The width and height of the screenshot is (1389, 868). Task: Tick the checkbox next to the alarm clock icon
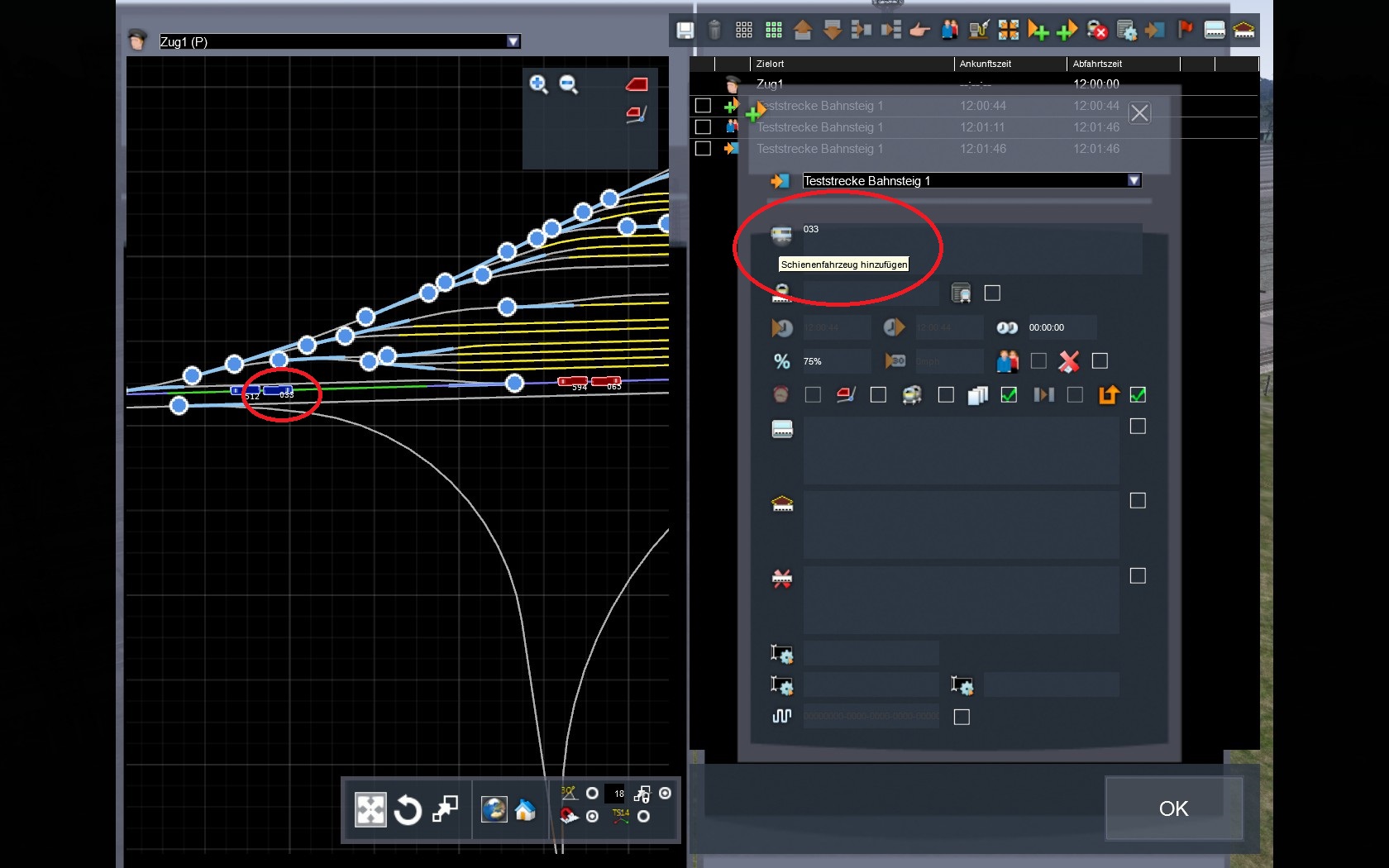coord(813,395)
